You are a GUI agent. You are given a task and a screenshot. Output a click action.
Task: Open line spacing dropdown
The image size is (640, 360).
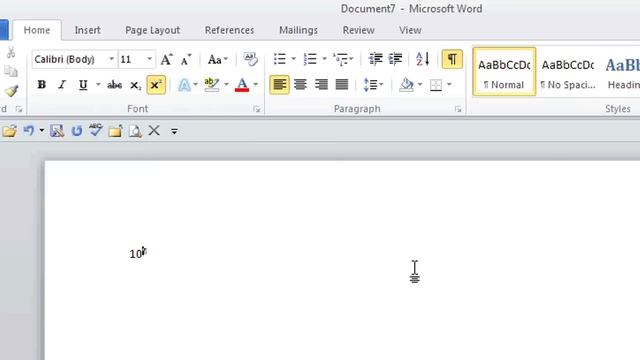tap(373, 85)
